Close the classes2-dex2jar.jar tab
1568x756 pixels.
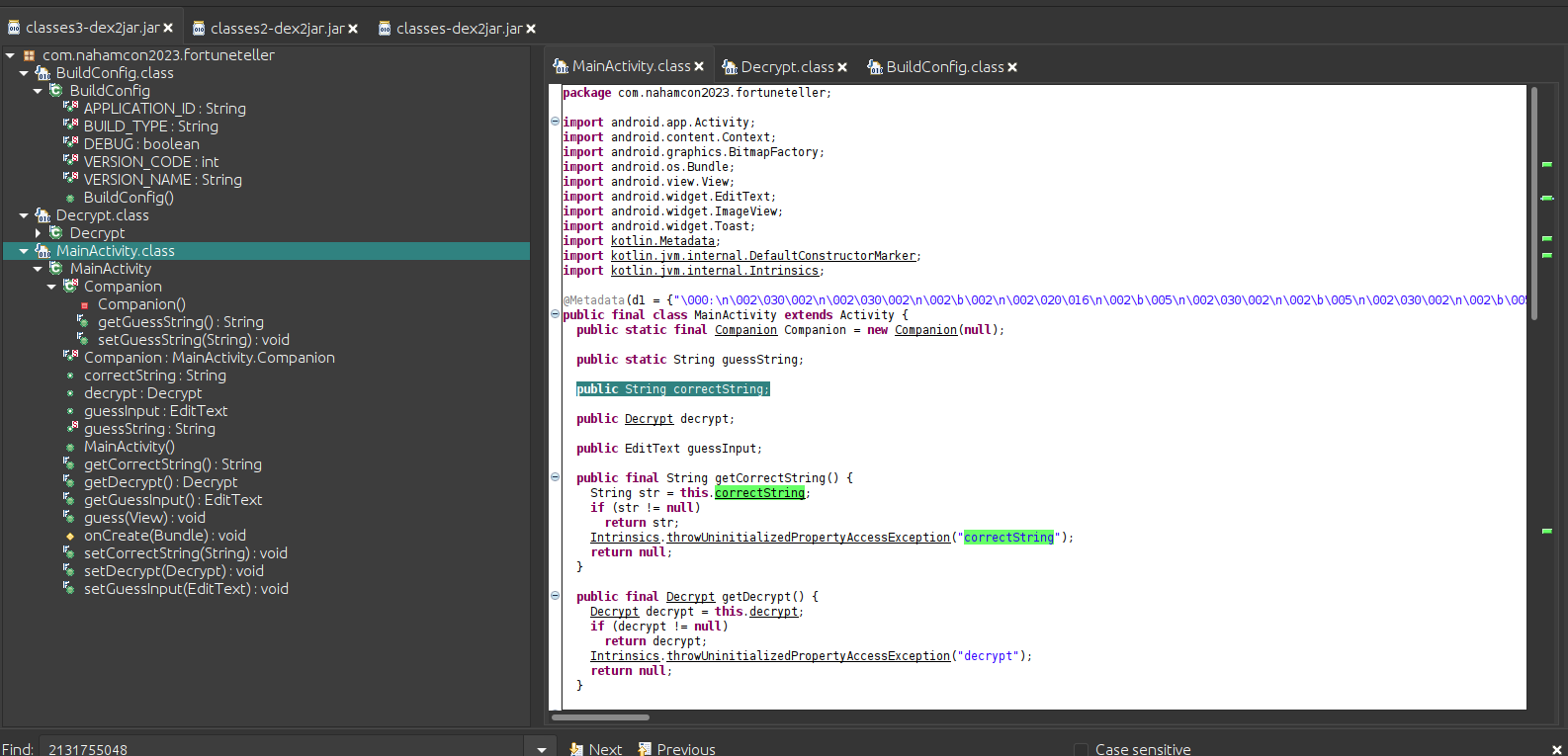coord(353,29)
